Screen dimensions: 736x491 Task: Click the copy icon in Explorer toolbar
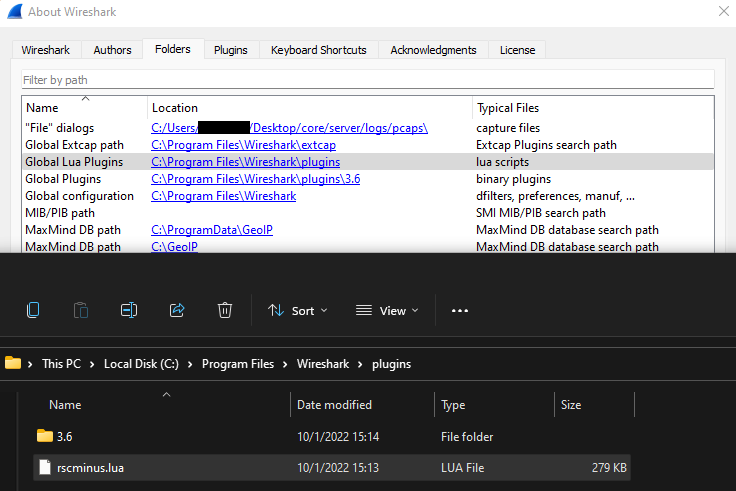pos(33,310)
